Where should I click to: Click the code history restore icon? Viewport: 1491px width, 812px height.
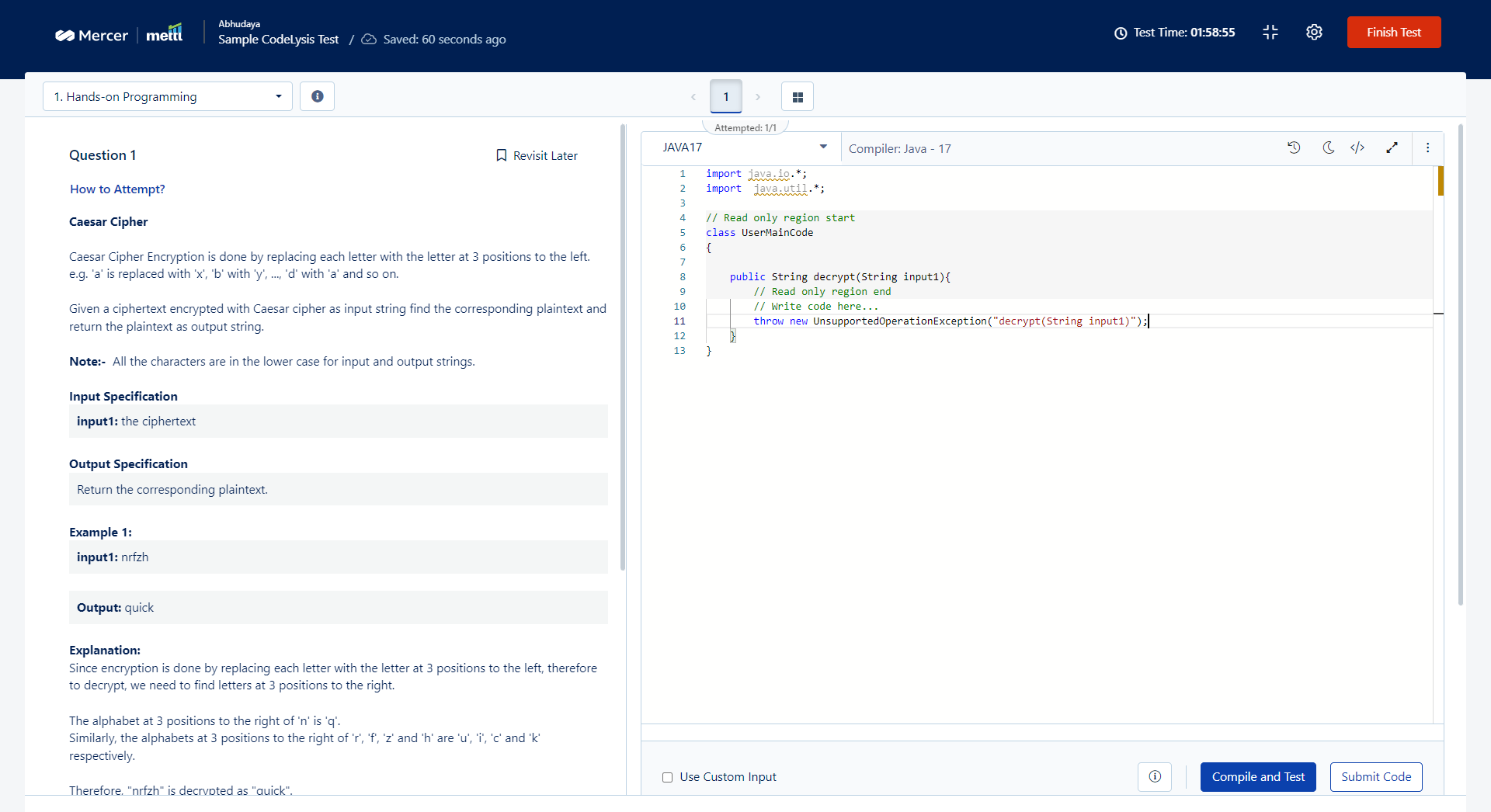[1294, 147]
